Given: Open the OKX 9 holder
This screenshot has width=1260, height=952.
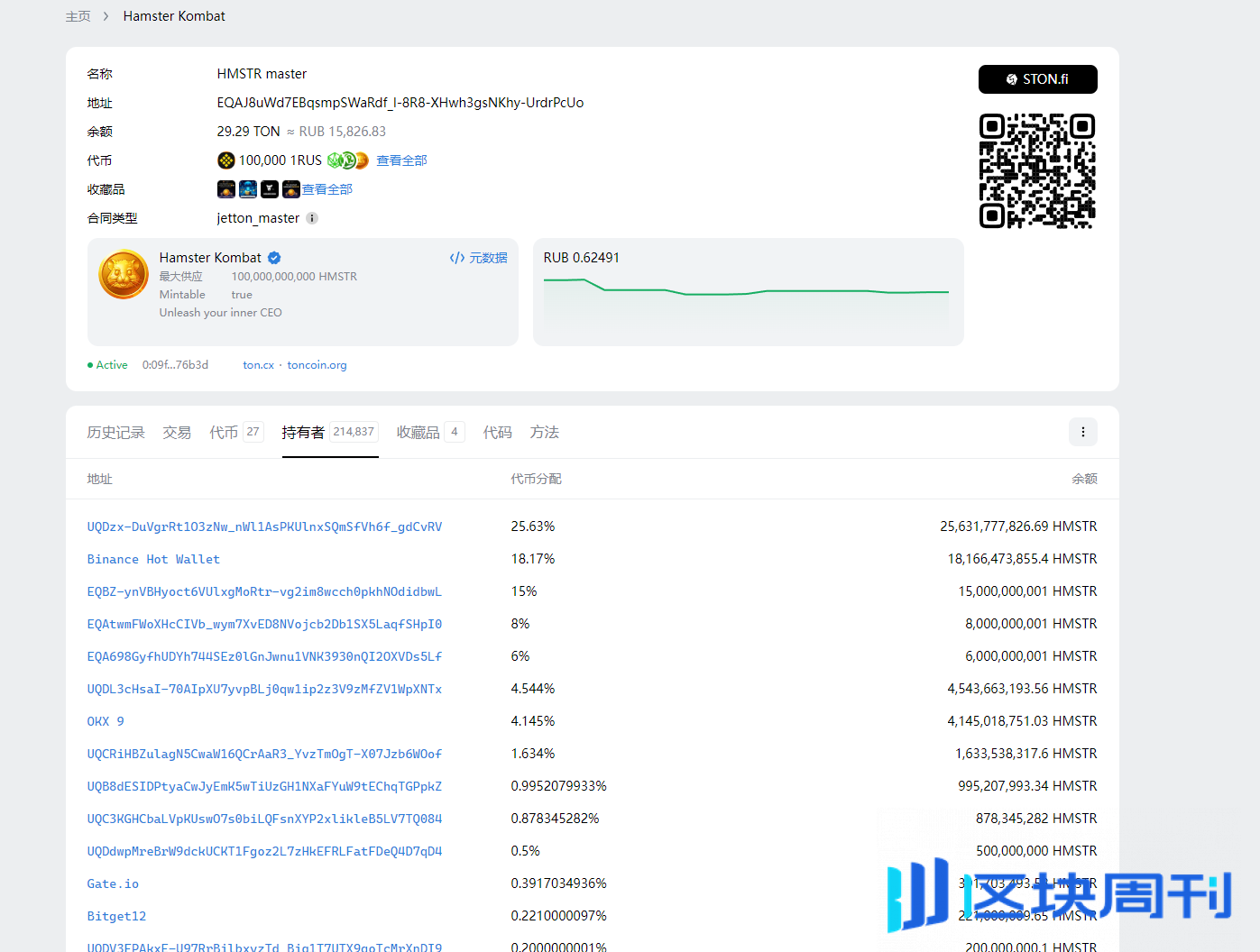Looking at the screenshot, I should point(106,721).
